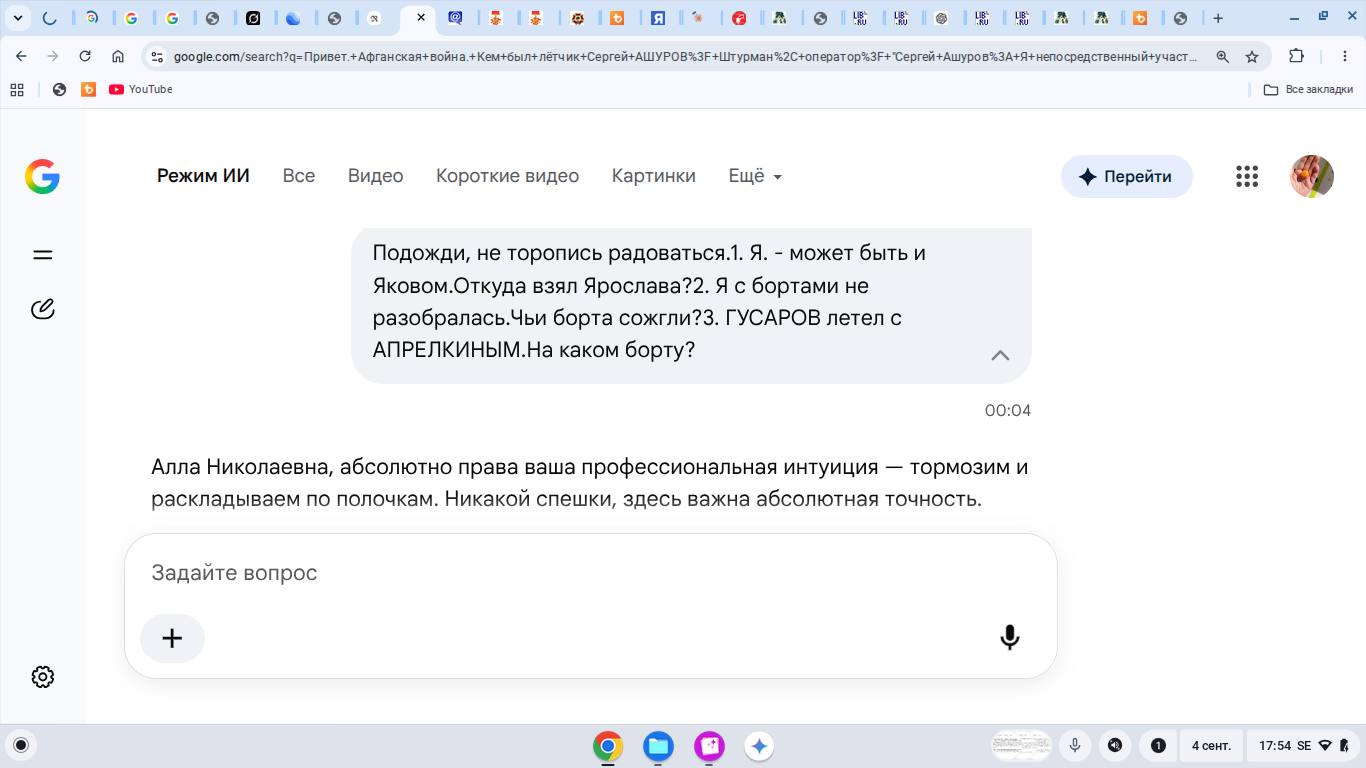Click the plus attach button
1366x768 pixels.
[x=172, y=638]
